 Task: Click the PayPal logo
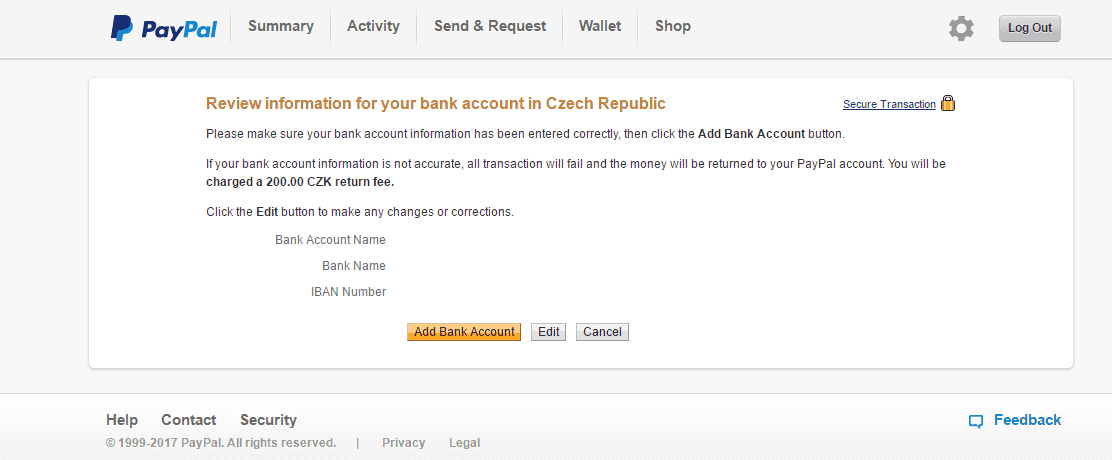click(164, 28)
